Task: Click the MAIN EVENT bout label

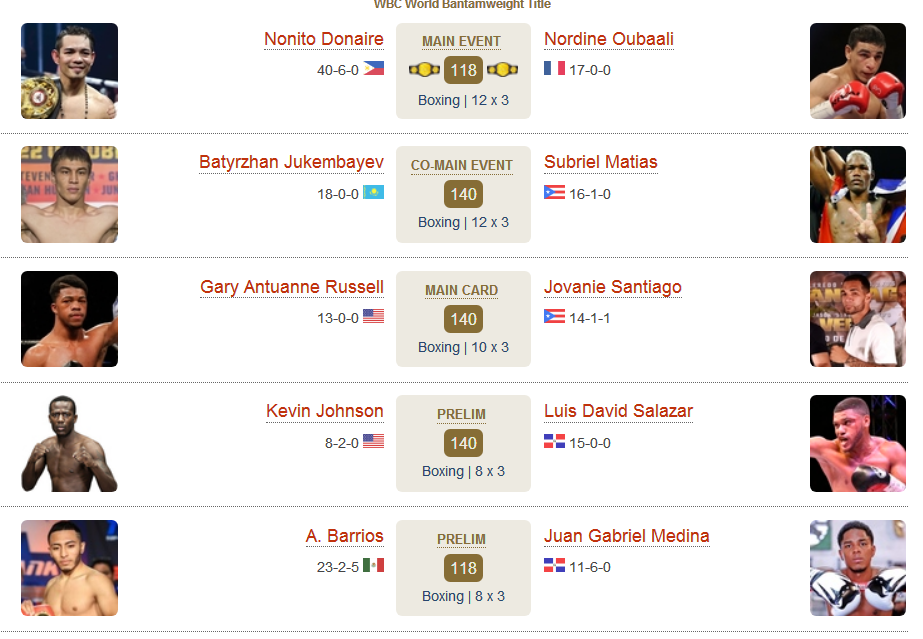Action: coord(462,41)
